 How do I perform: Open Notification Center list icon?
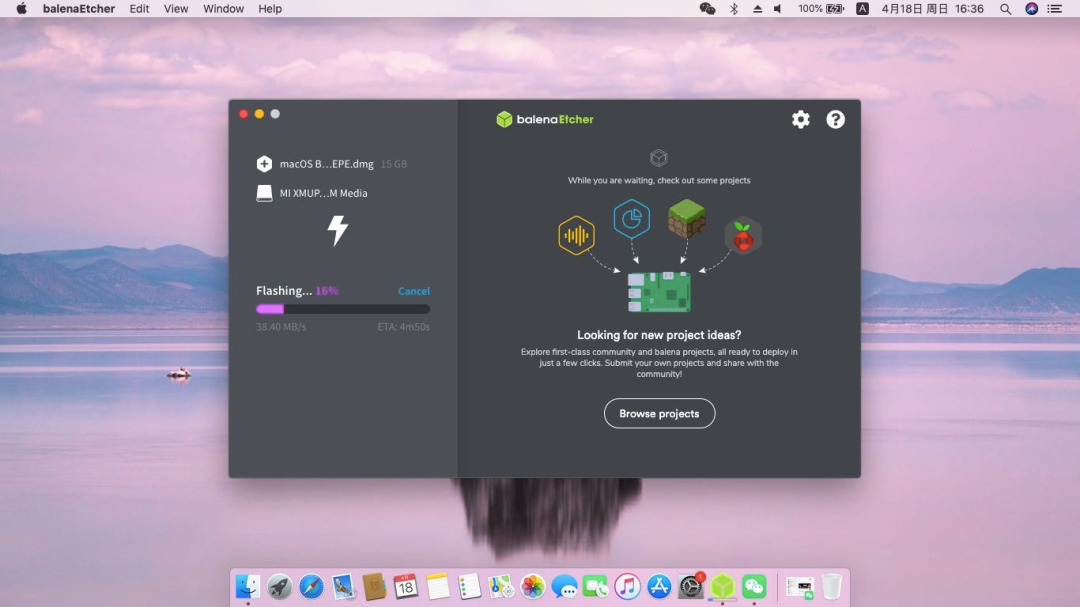[1055, 8]
